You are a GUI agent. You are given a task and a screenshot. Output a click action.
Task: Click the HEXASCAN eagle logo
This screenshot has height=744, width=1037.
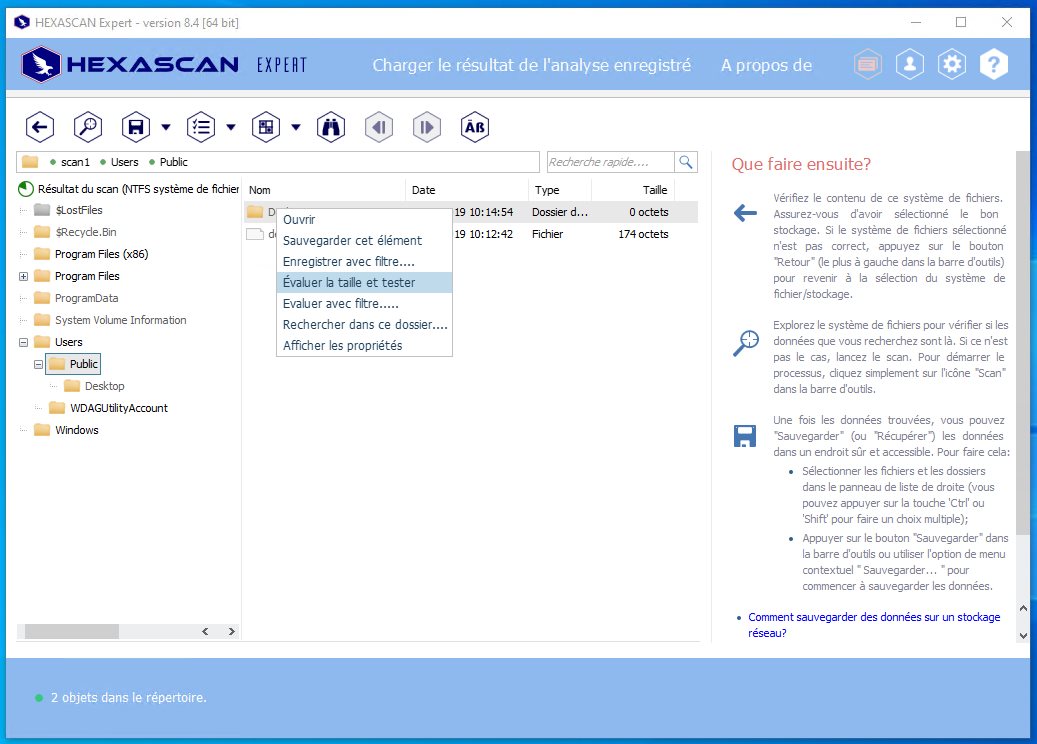(41, 64)
